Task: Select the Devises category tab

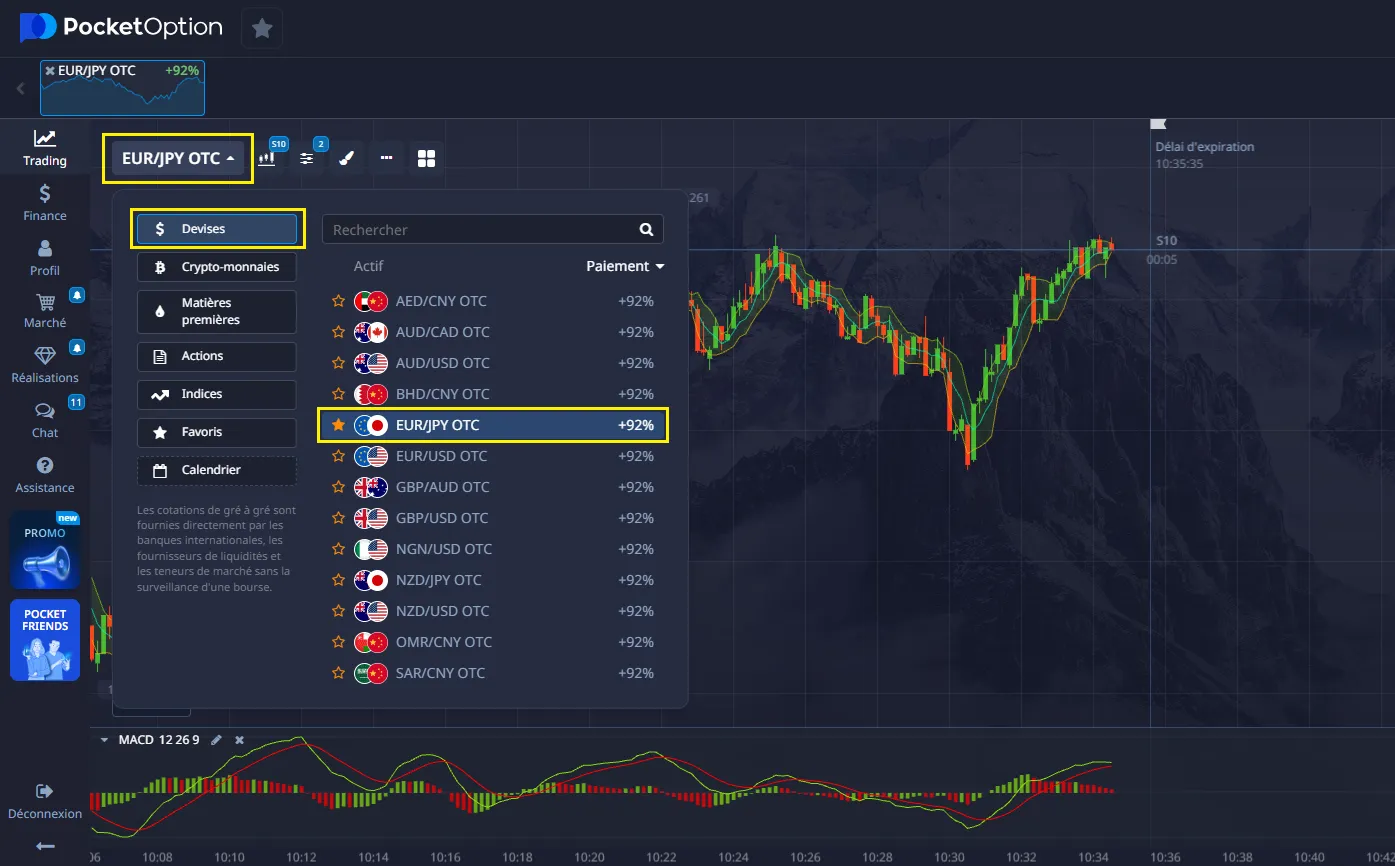Action: pos(217,229)
